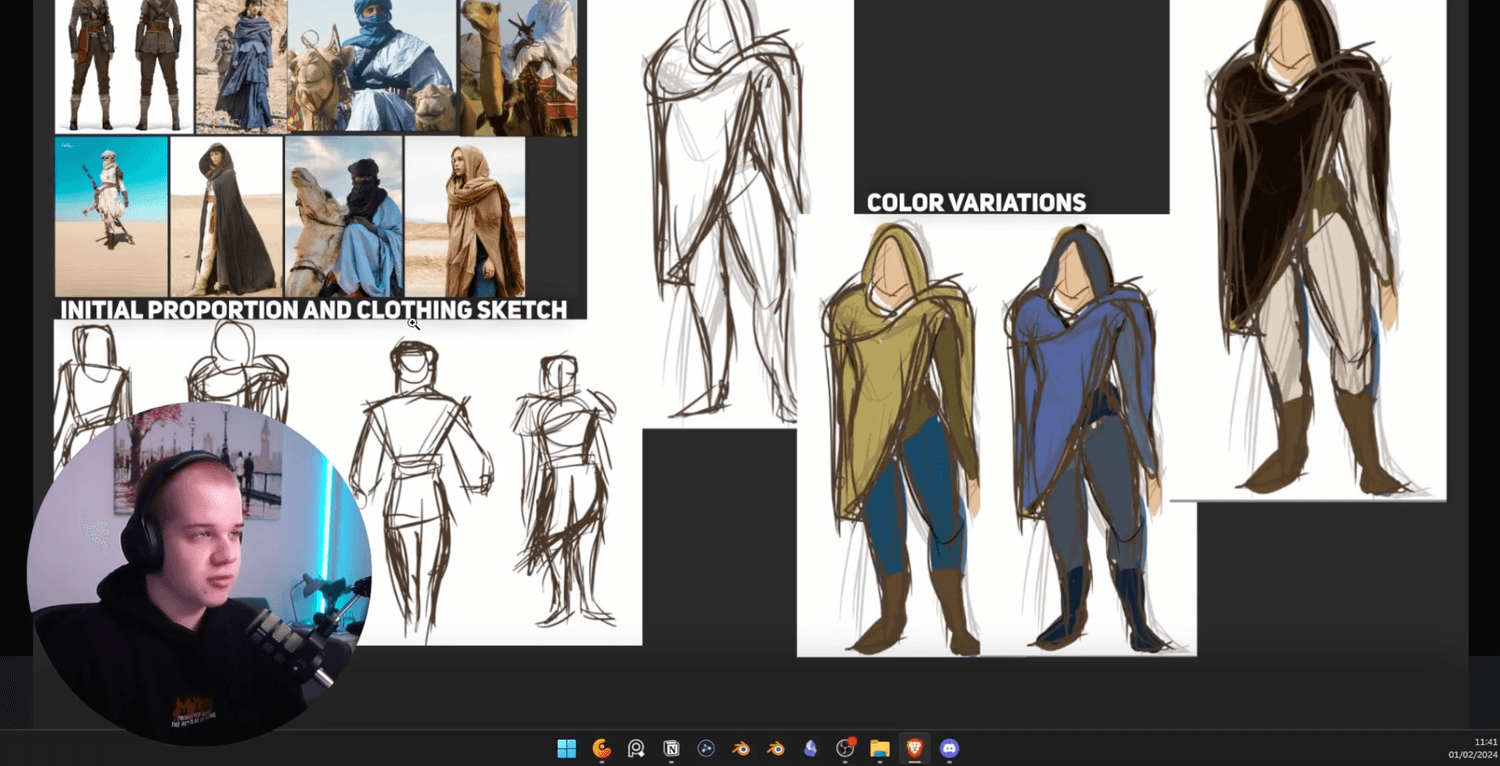The image size is (1500, 766).
Task: Switch to the Brave browser window
Action: tap(914, 748)
